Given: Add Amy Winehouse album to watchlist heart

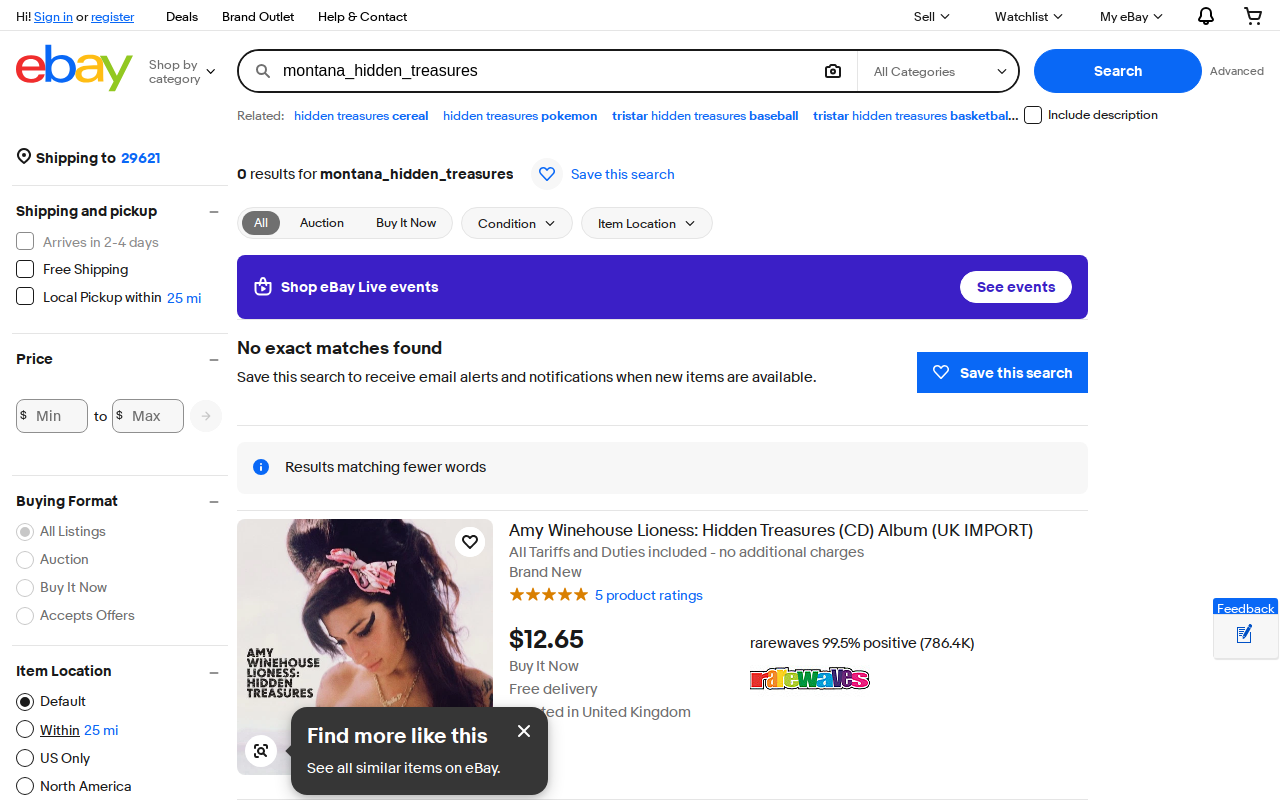Looking at the screenshot, I should point(470,542).
